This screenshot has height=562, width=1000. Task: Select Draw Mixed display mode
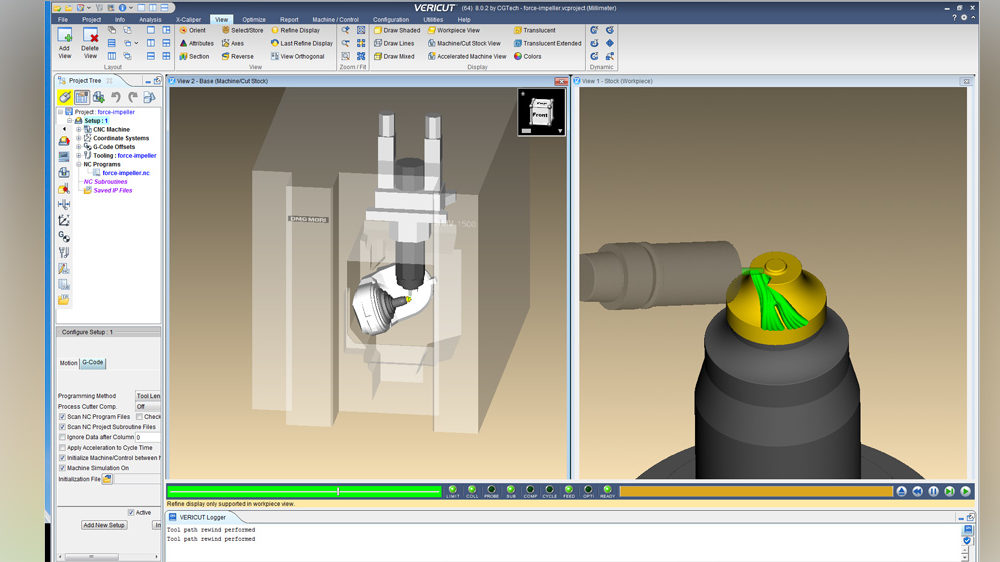[394, 56]
